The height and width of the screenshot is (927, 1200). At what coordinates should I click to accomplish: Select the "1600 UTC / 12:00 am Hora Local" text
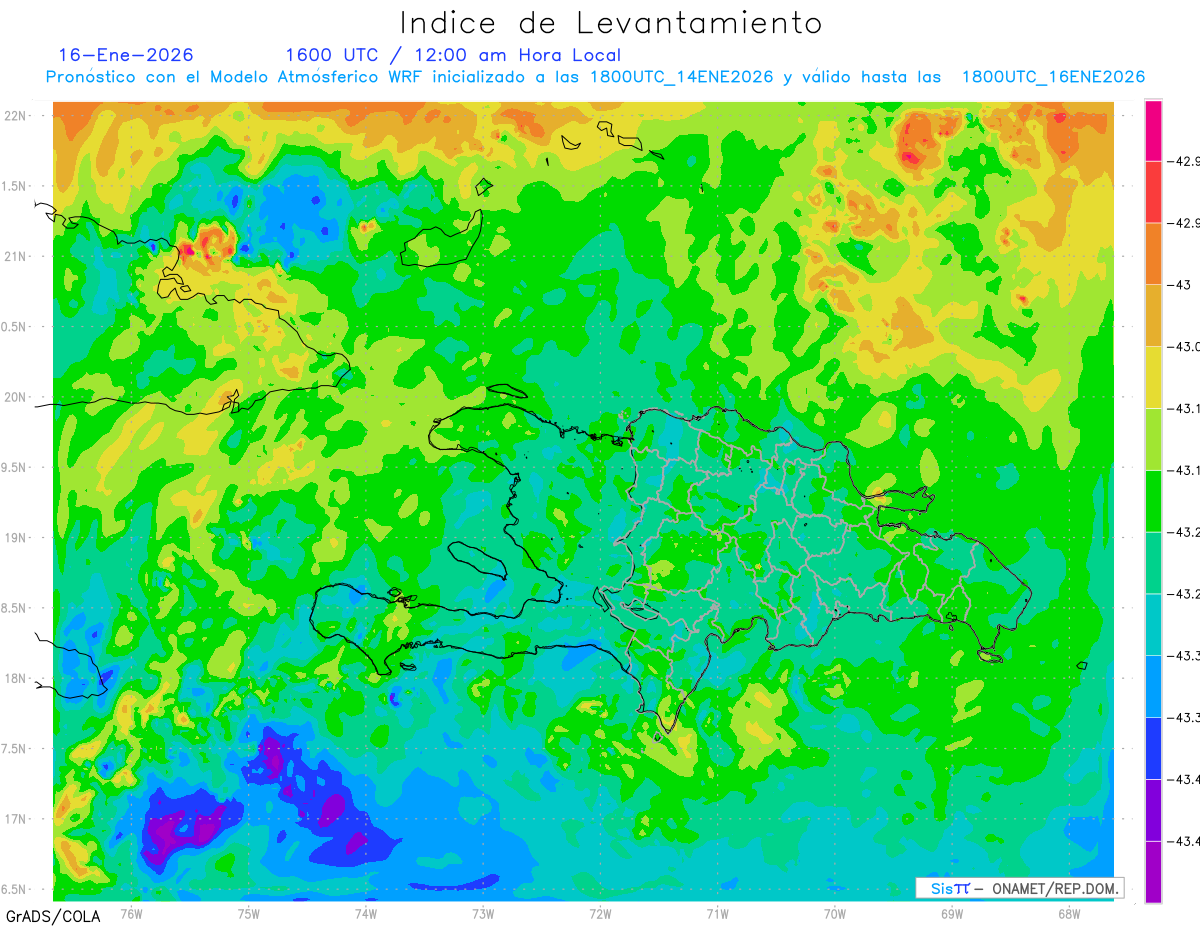click(x=453, y=55)
